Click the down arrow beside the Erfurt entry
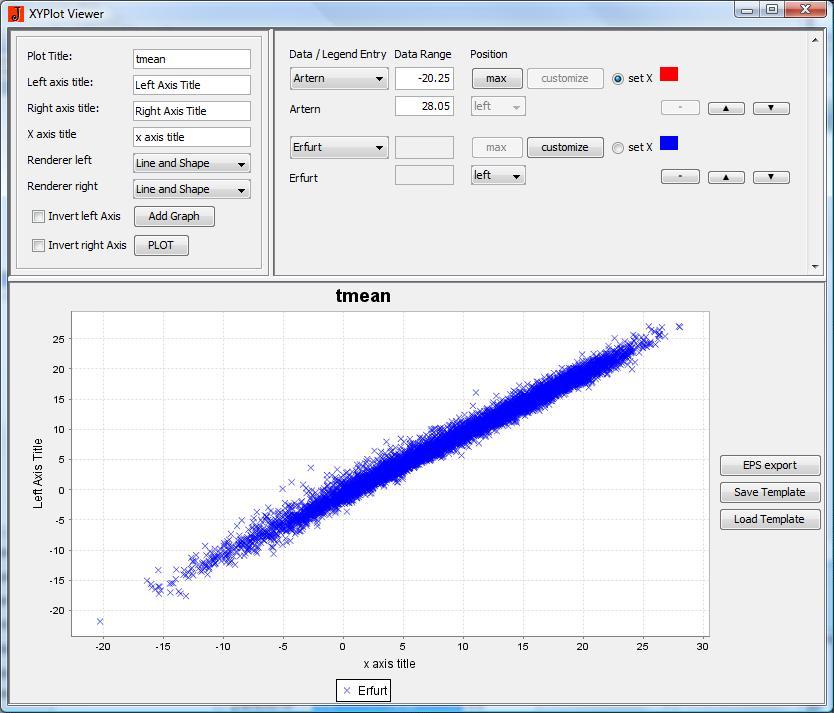 770,177
